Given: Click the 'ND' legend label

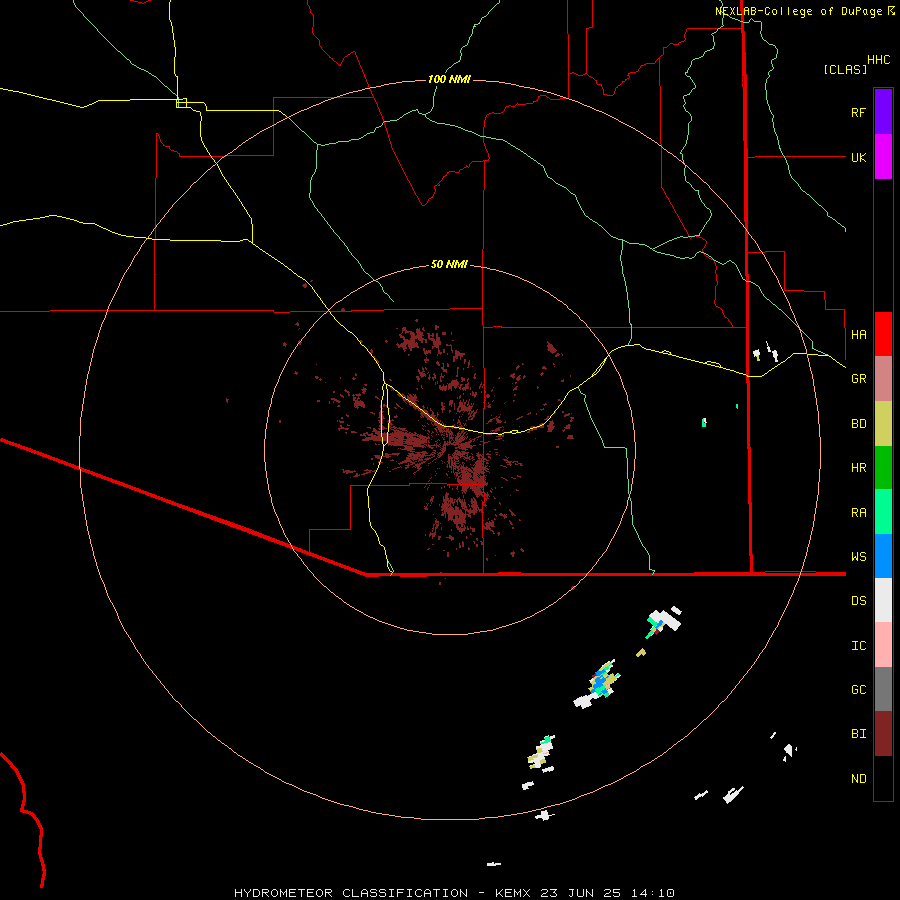Looking at the screenshot, I should [x=858, y=778].
